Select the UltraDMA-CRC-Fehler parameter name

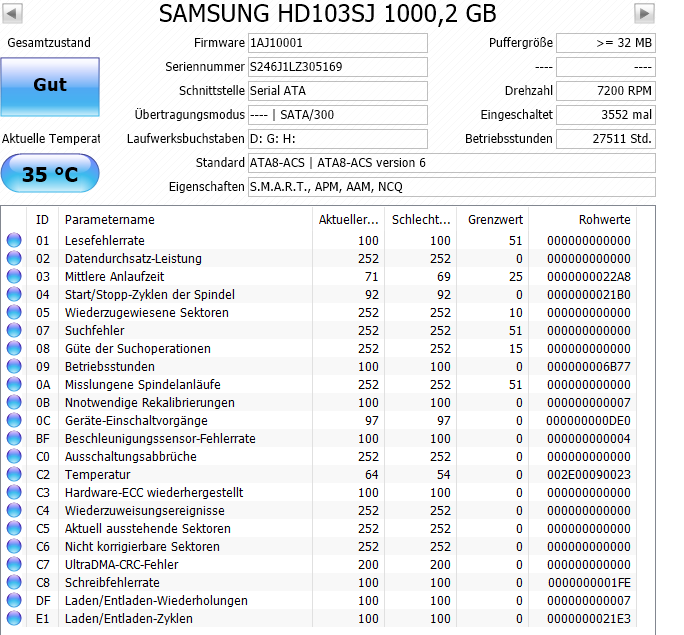[x=122, y=564]
